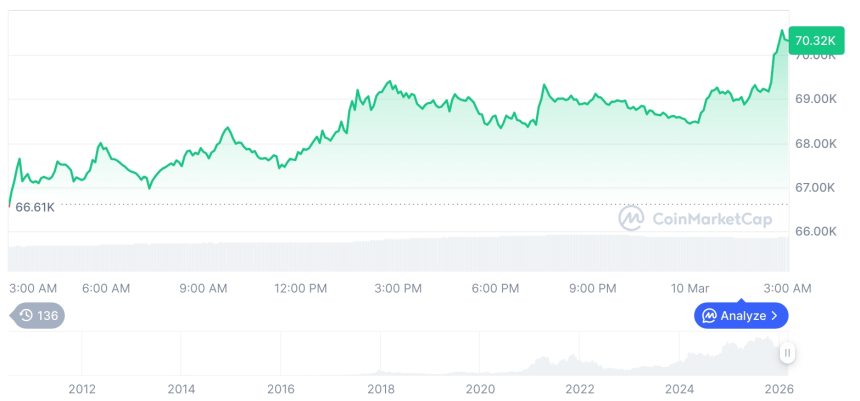Viewport: 860px width, 401px height.
Task: Select the 2022 point on the range timeline
Action: point(580,389)
